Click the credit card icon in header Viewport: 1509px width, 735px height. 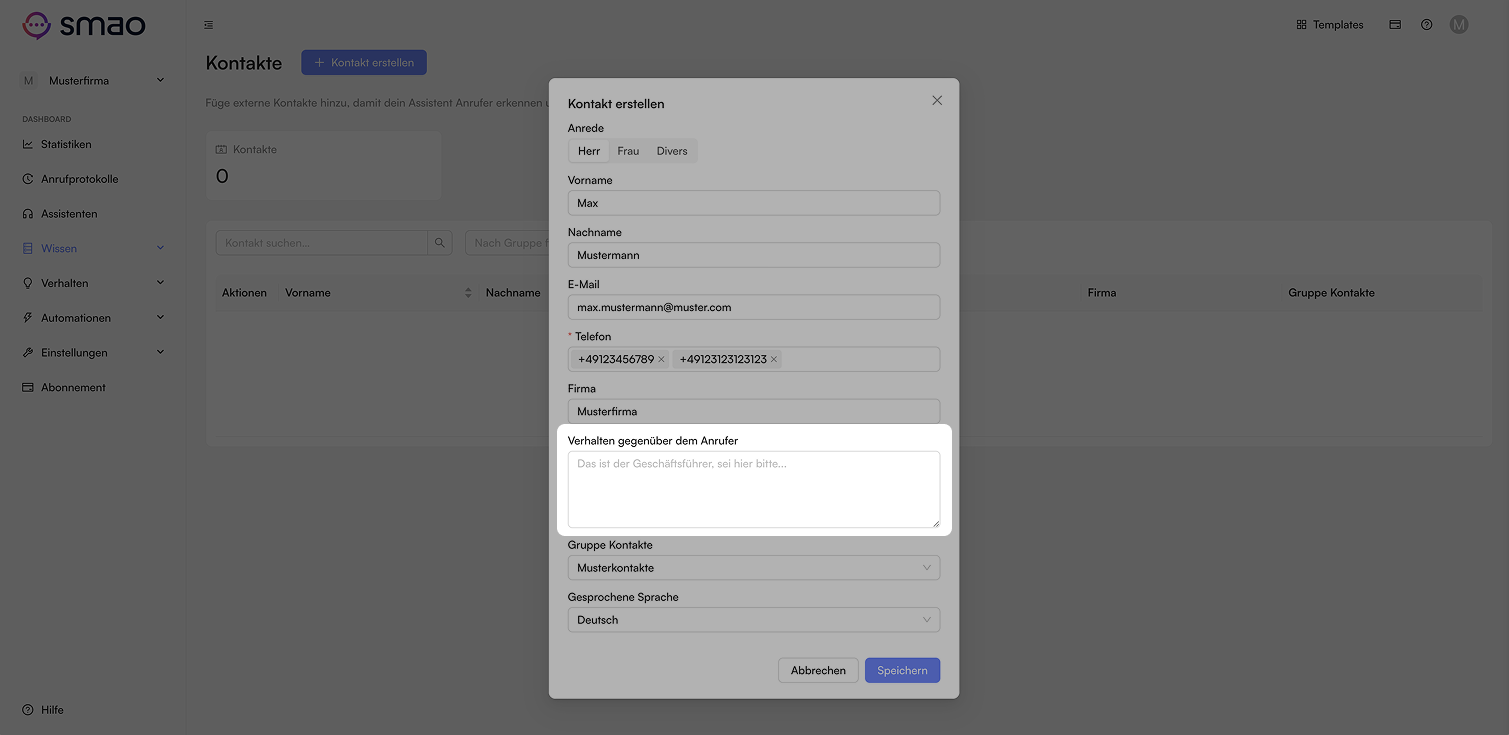pos(1395,25)
